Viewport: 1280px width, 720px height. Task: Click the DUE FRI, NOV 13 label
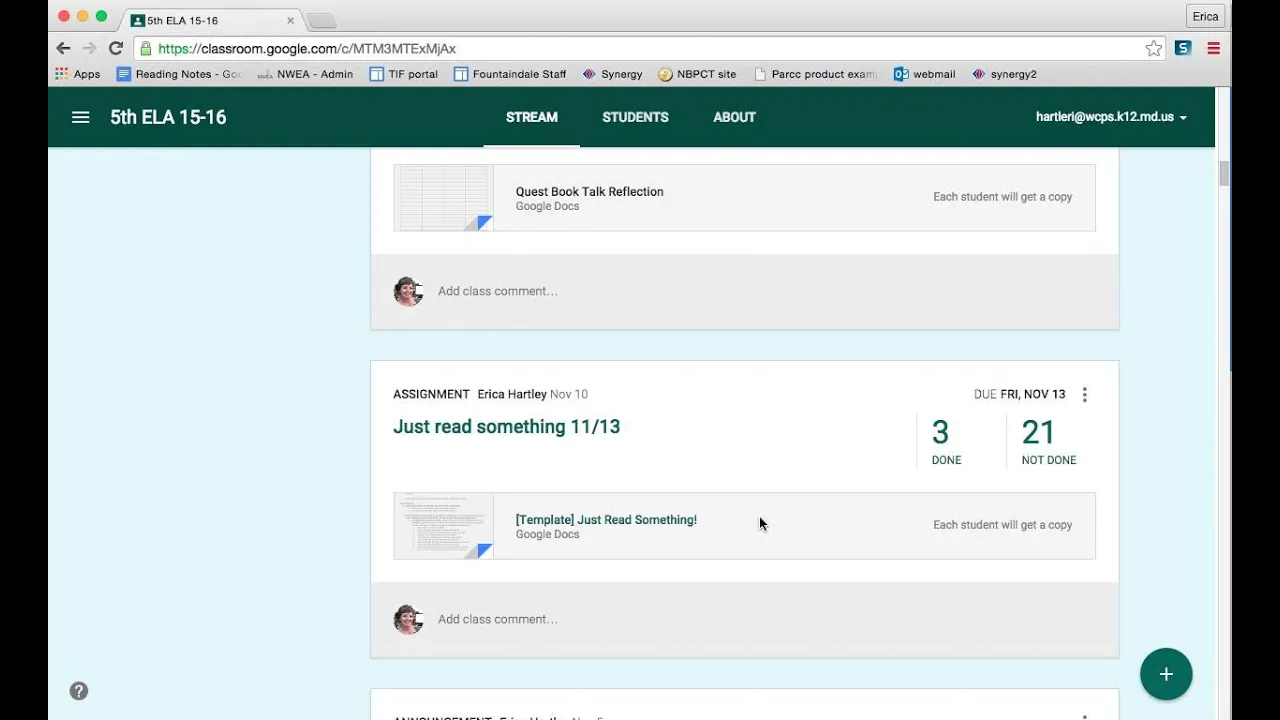1019,394
